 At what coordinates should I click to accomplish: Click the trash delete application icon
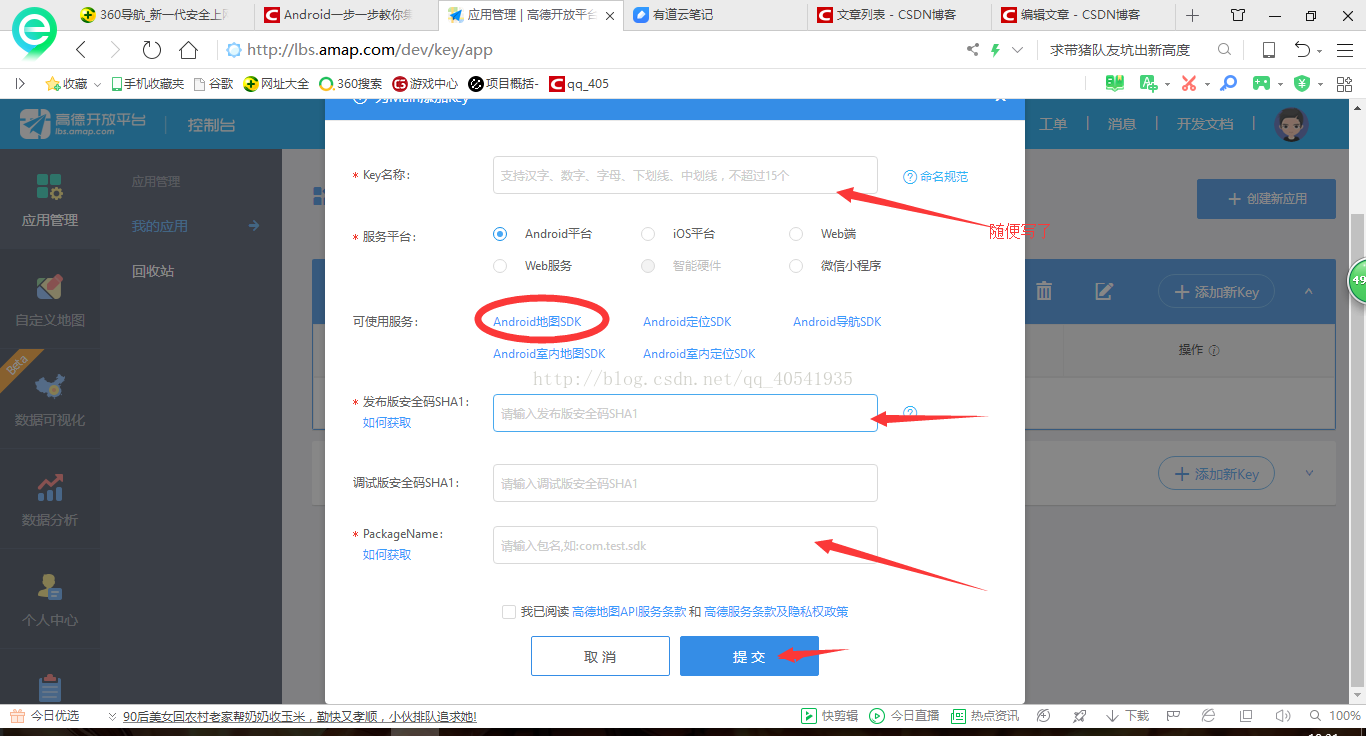[1044, 291]
